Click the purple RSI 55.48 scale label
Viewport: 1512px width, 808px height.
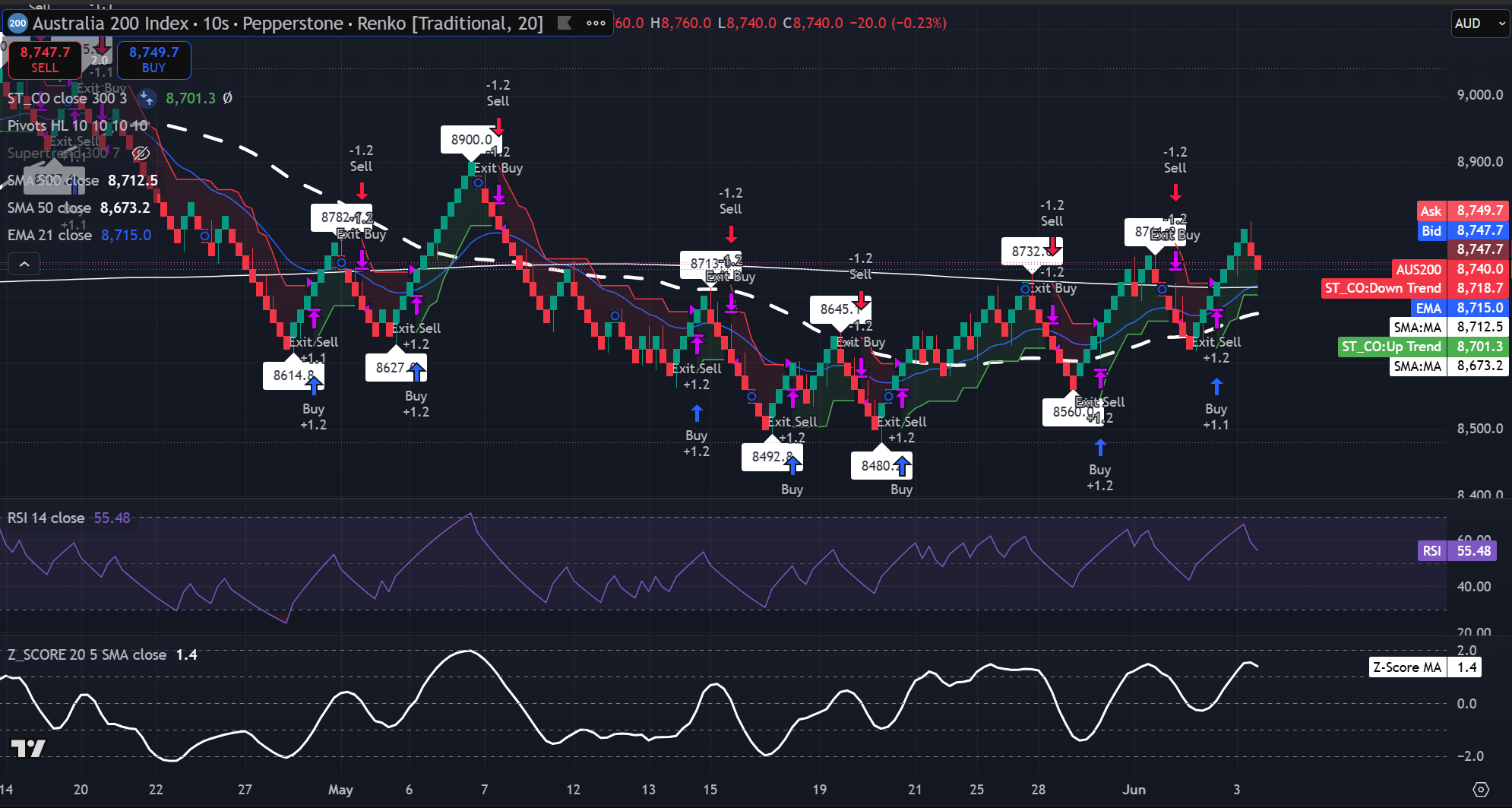pyautogui.click(x=1457, y=550)
